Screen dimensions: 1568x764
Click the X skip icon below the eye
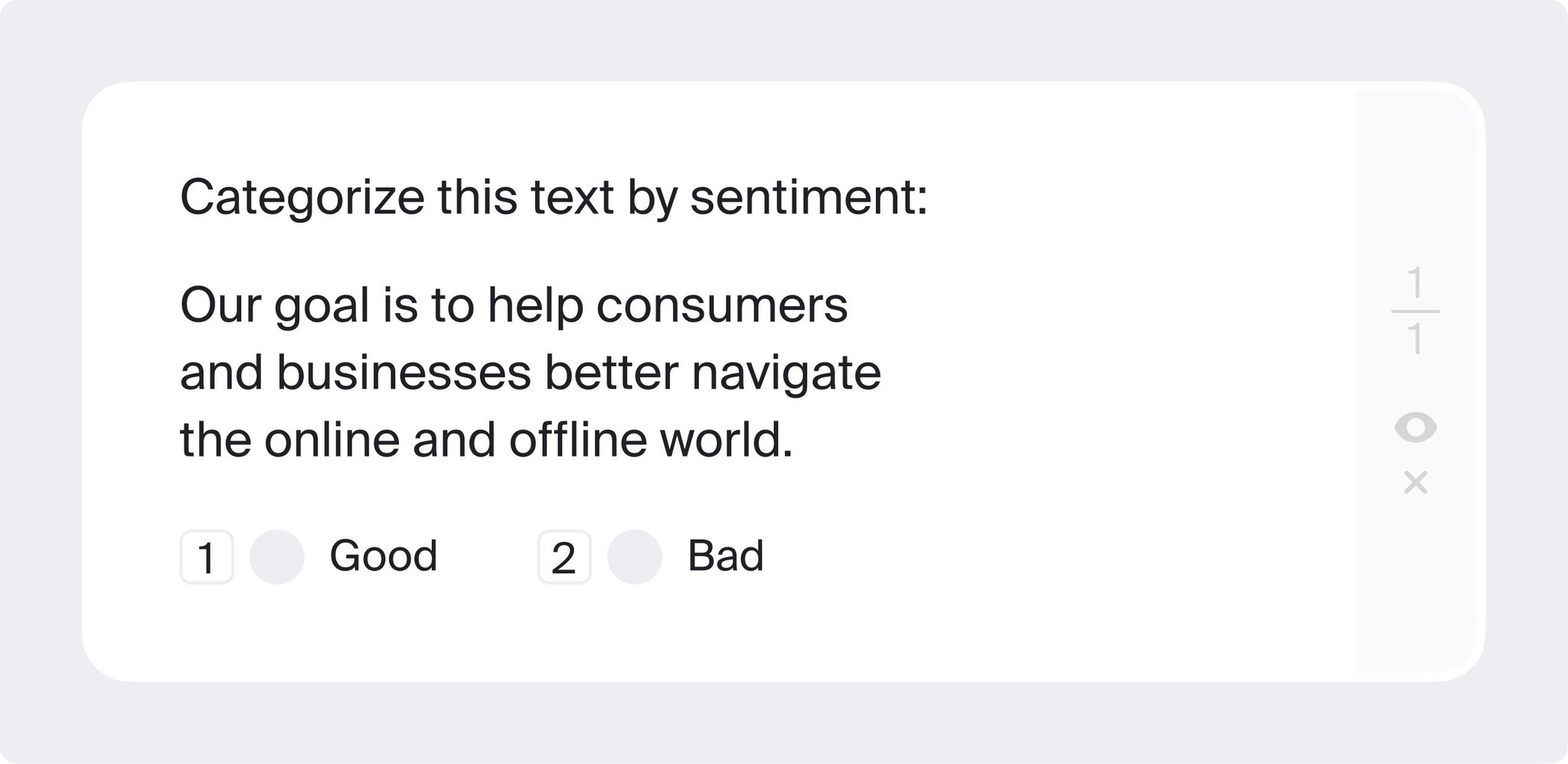tap(1416, 482)
